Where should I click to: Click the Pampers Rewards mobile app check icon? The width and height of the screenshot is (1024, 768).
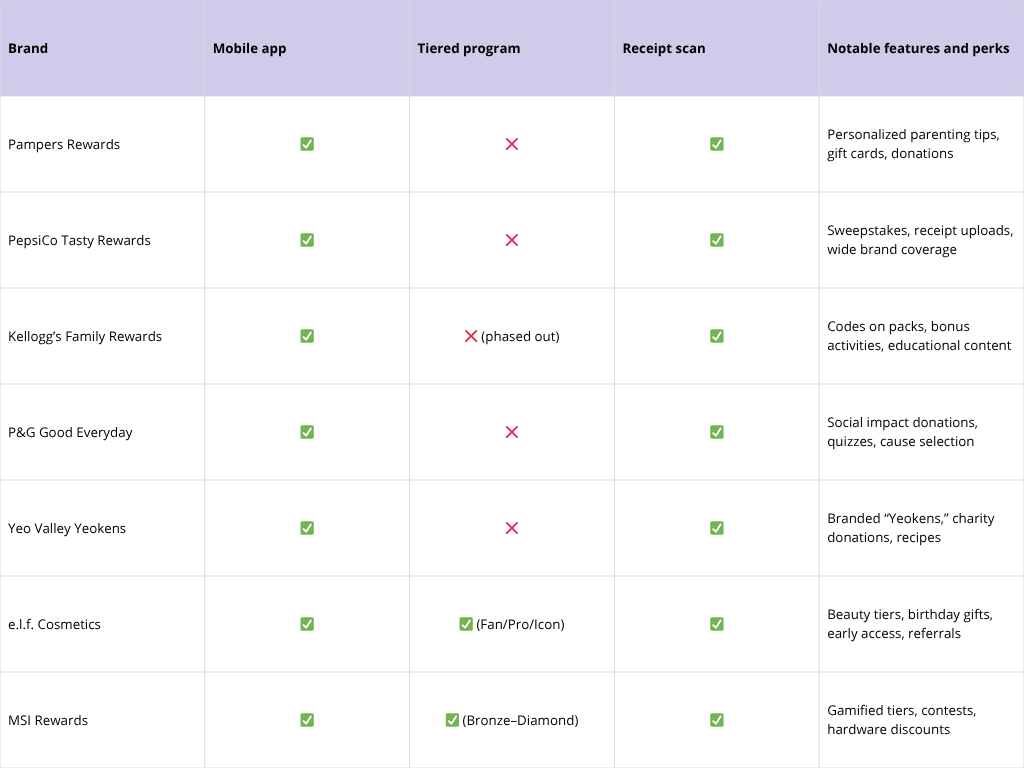pyautogui.click(x=307, y=144)
